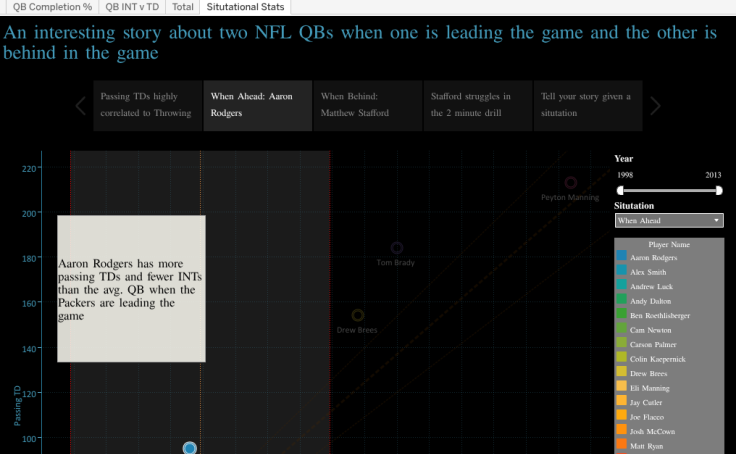Select the Tom Brady data point circle
Image resolution: width=736 pixels, height=454 pixels.
tap(397, 247)
